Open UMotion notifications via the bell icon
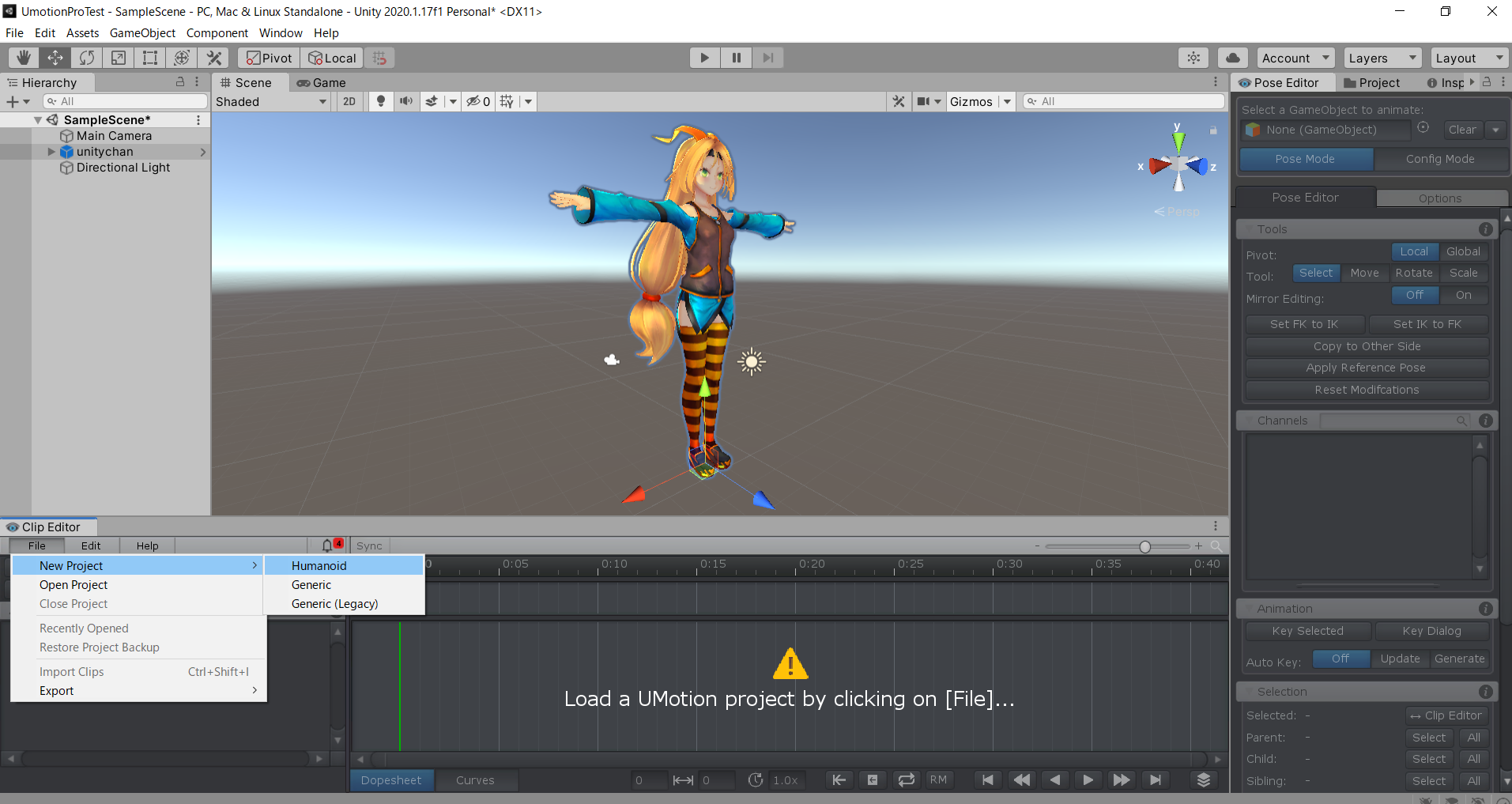The width and height of the screenshot is (1512, 804). tap(327, 545)
